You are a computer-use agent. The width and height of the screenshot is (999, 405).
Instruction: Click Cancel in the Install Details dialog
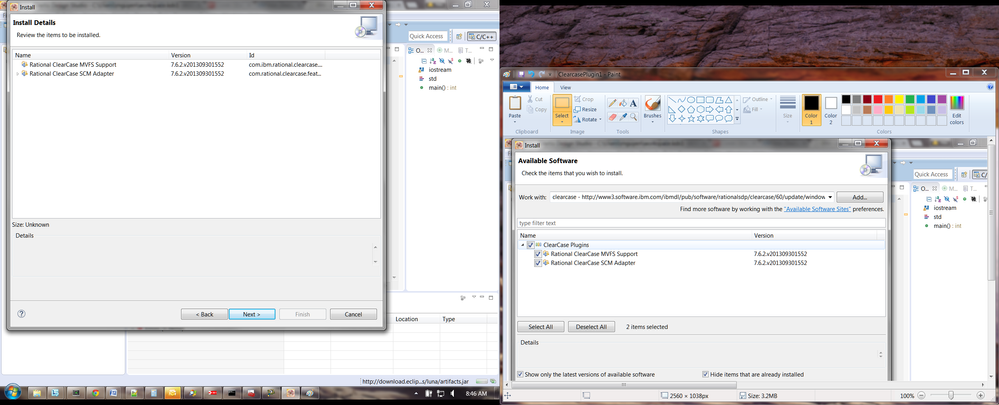coord(353,314)
